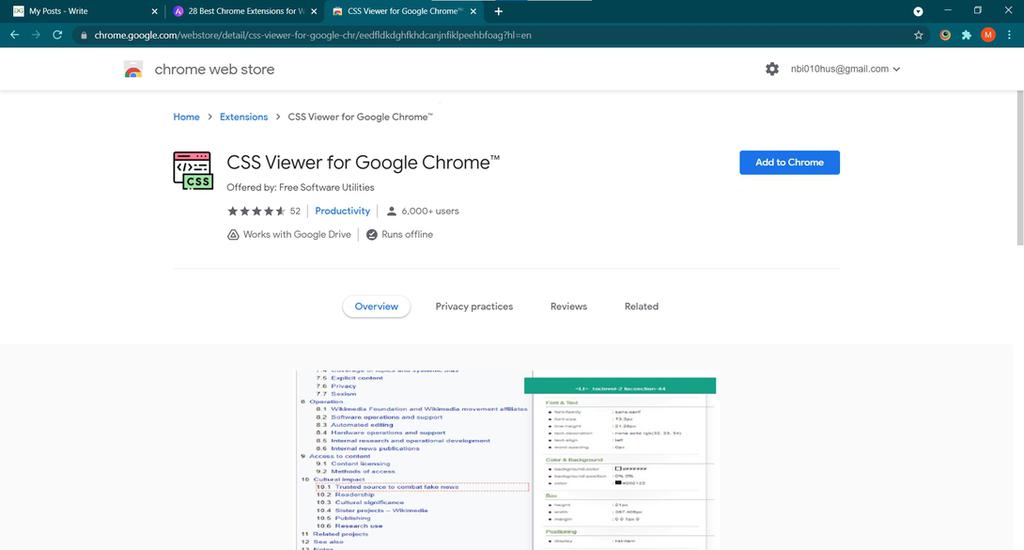Follow the Productivity category link

[x=342, y=211]
